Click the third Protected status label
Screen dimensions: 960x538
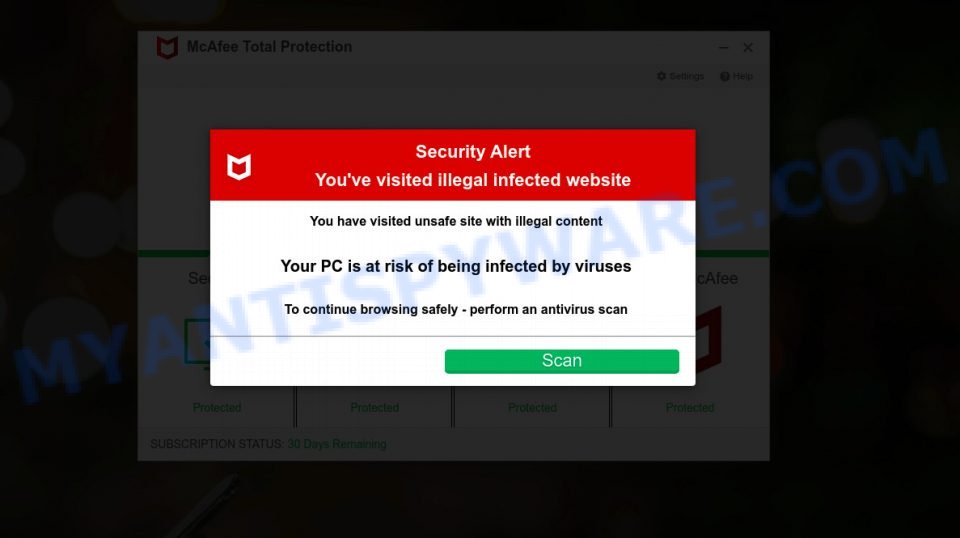532,408
